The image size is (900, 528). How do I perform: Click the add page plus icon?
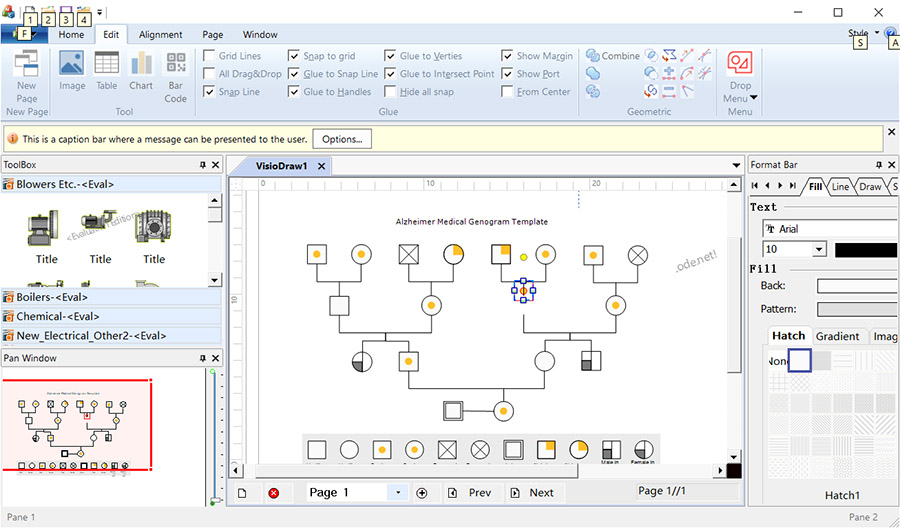coord(422,493)
